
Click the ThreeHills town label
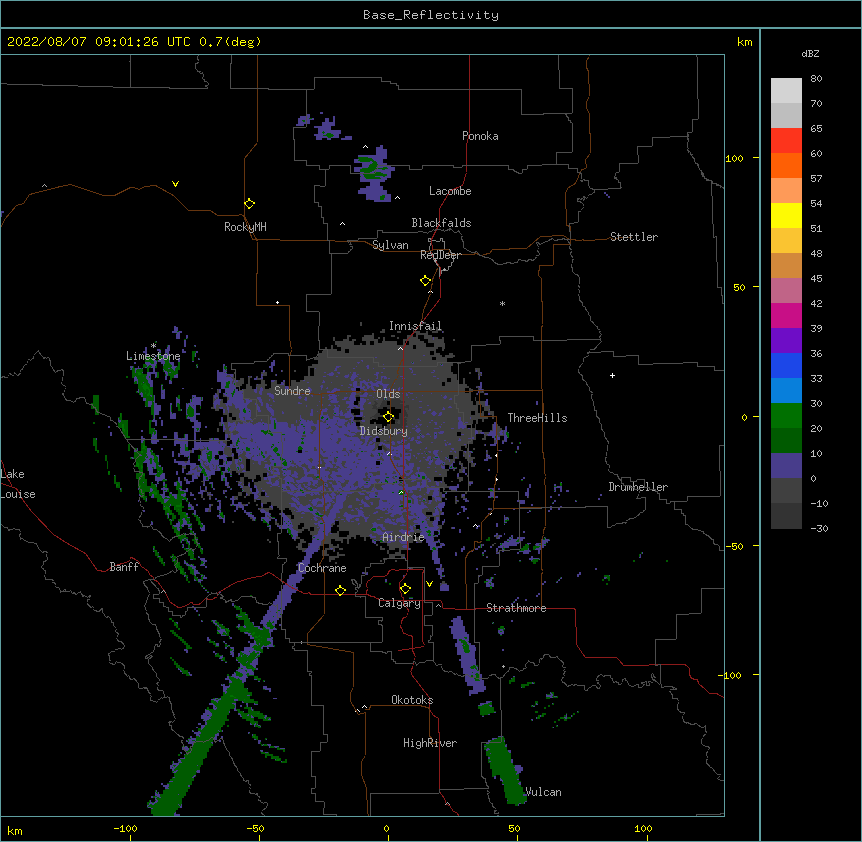(x=537, y=418)
